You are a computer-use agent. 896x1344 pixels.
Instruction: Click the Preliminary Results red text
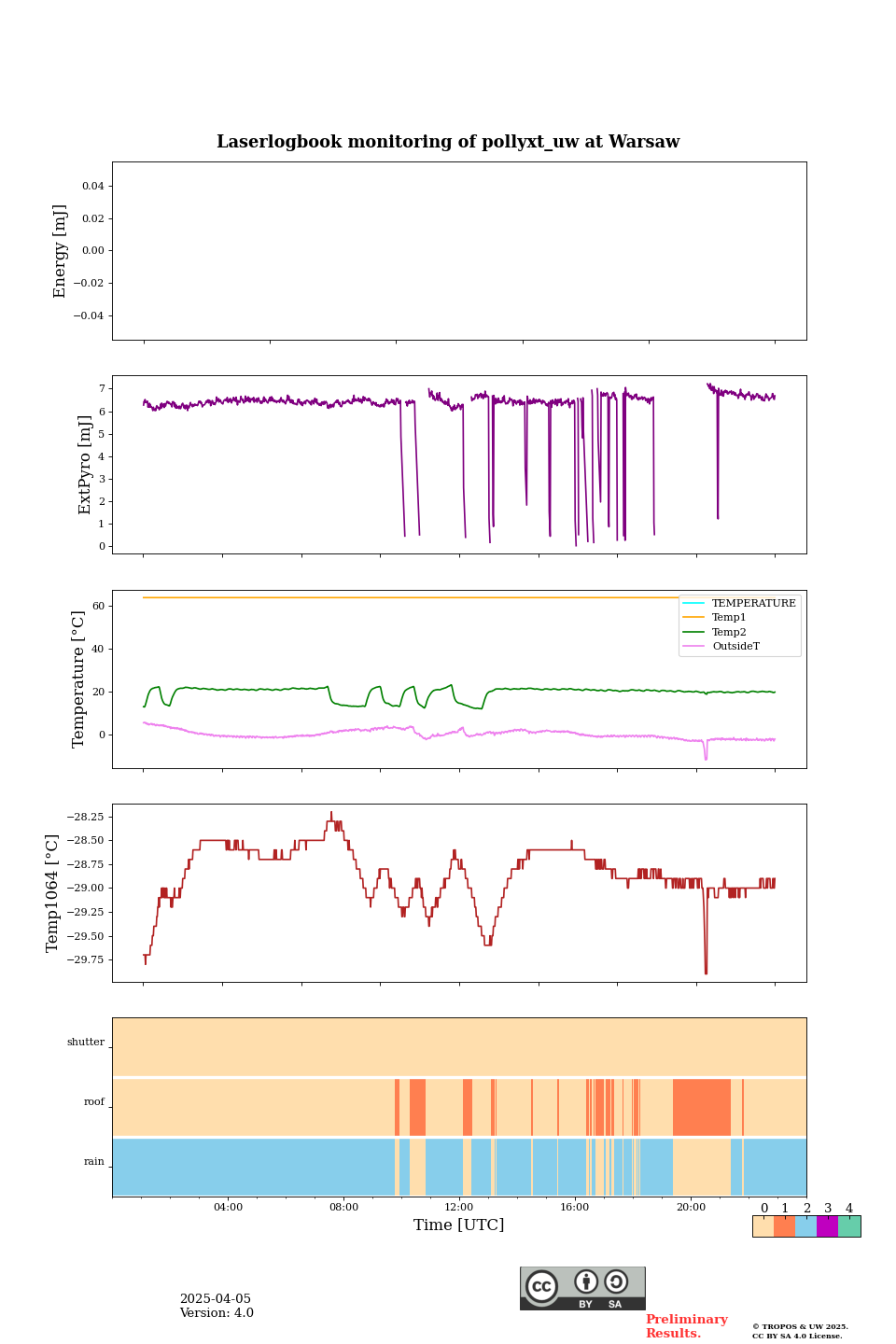pyautogui.click(x=686, y=1326)
